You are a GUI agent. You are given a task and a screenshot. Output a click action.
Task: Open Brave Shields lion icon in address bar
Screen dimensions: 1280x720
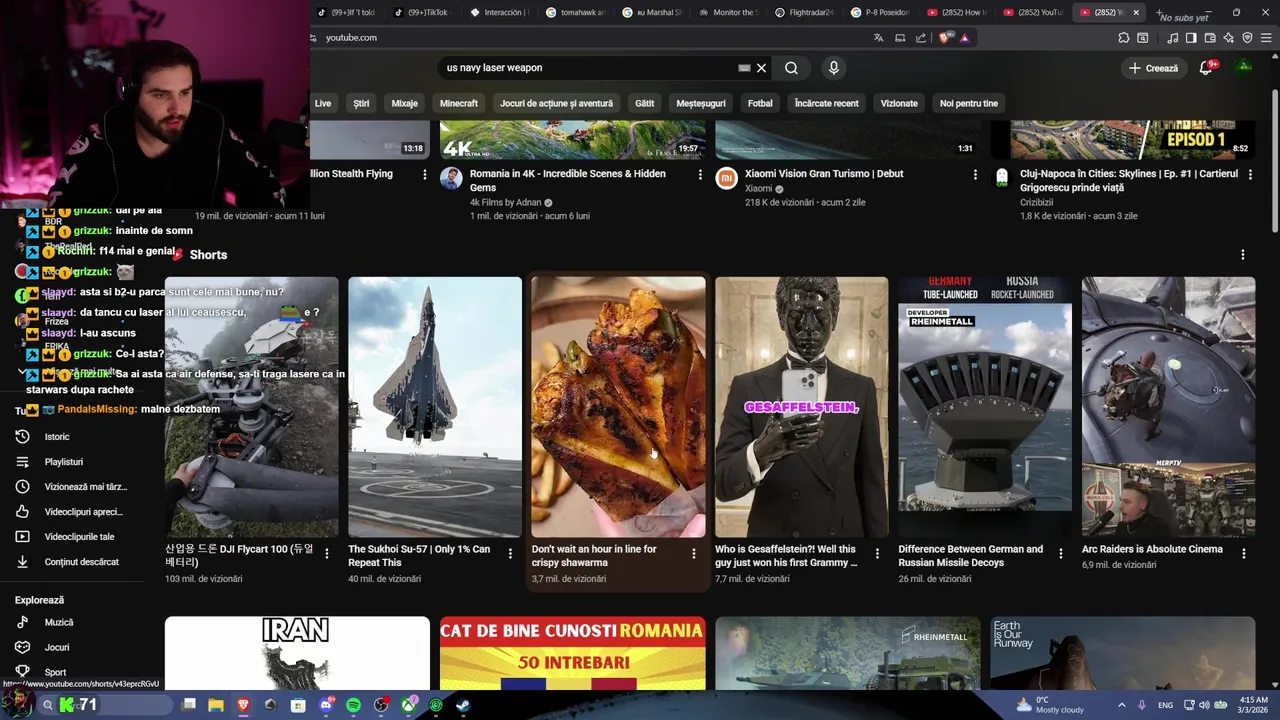[946, 38]
